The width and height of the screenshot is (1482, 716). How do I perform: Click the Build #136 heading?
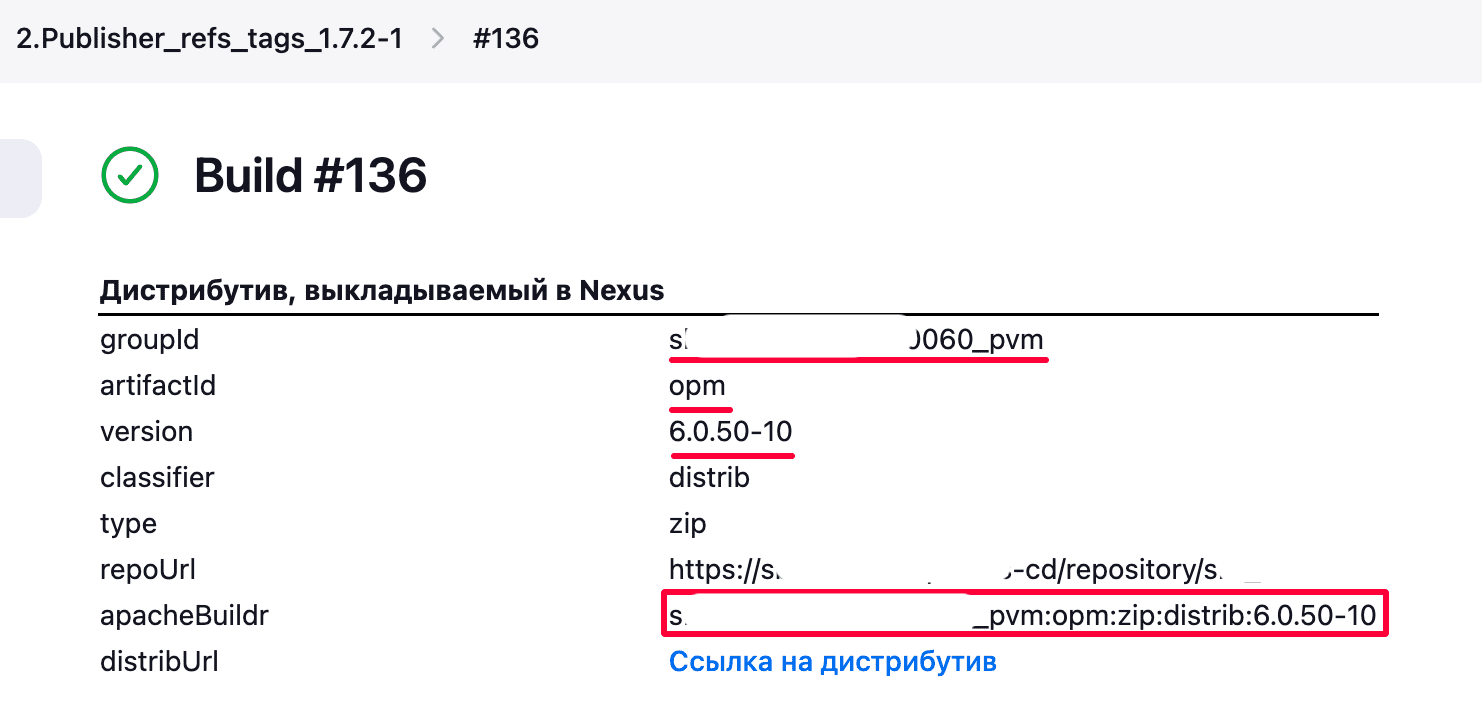pyautogui.click(x=311, y=176)
